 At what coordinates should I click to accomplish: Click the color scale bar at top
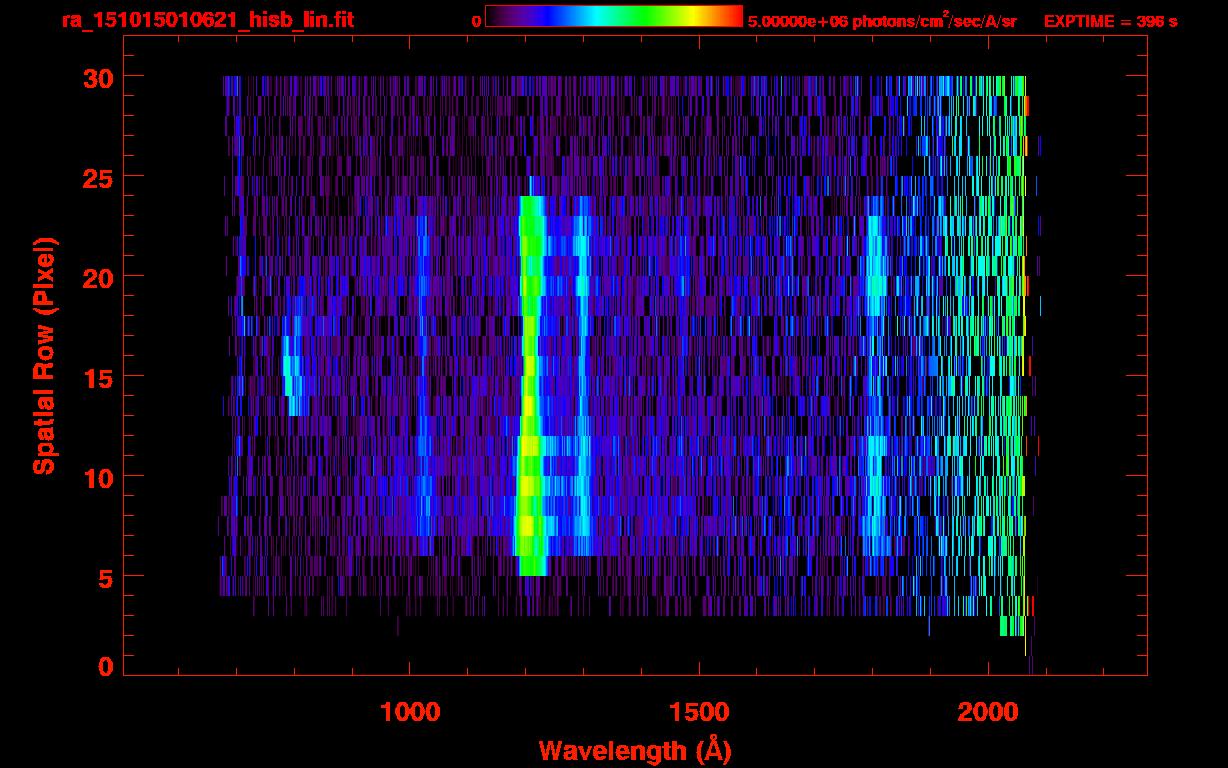[x=613, y=16]
